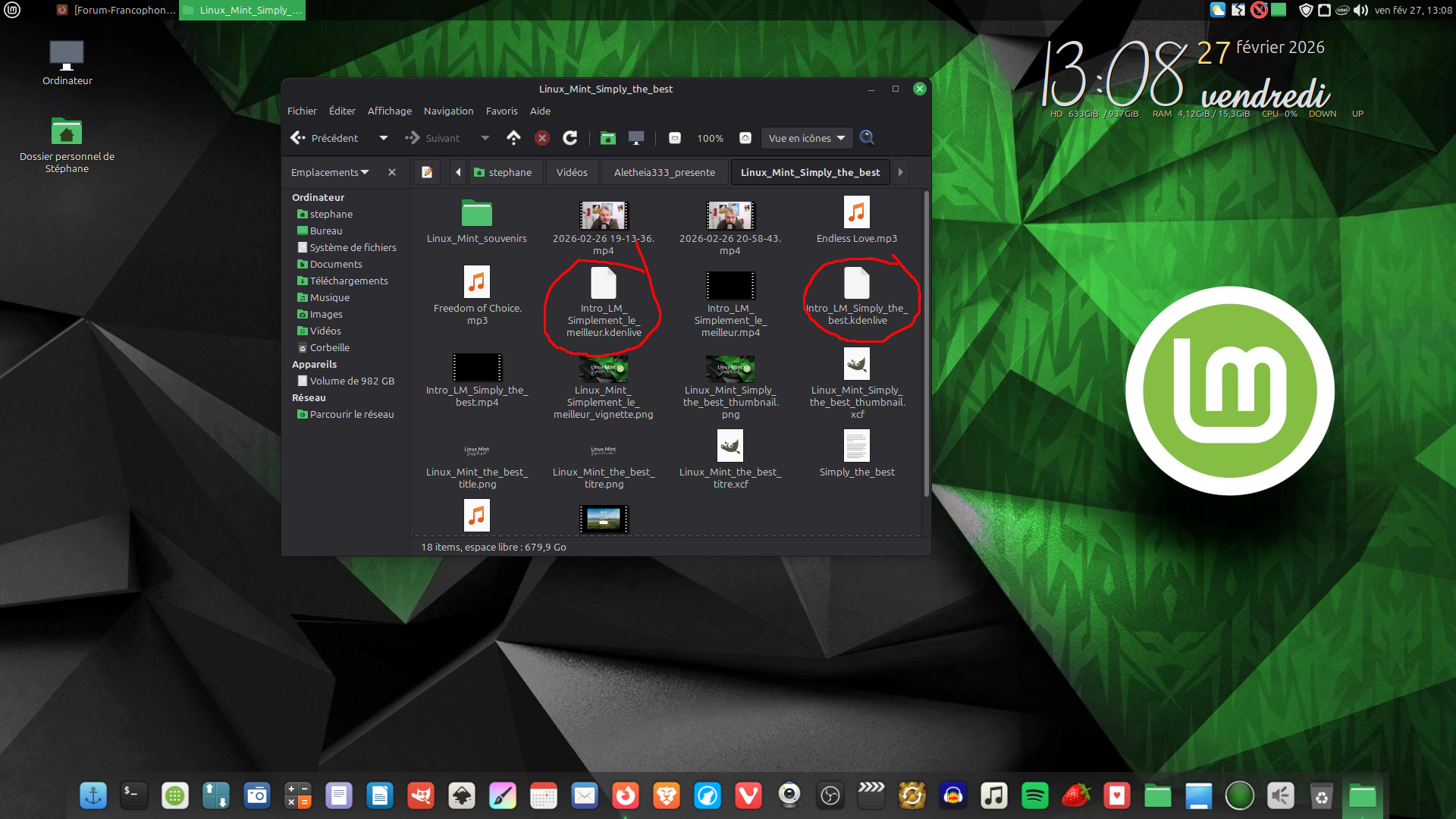1456x819 pixels.
Task: Select Volume de 982 GB device
Action: [347, 381]
